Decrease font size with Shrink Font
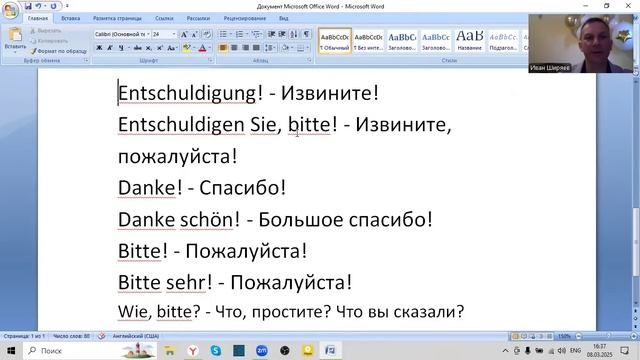Screen dimensions: 640x360 coord(195,34)
